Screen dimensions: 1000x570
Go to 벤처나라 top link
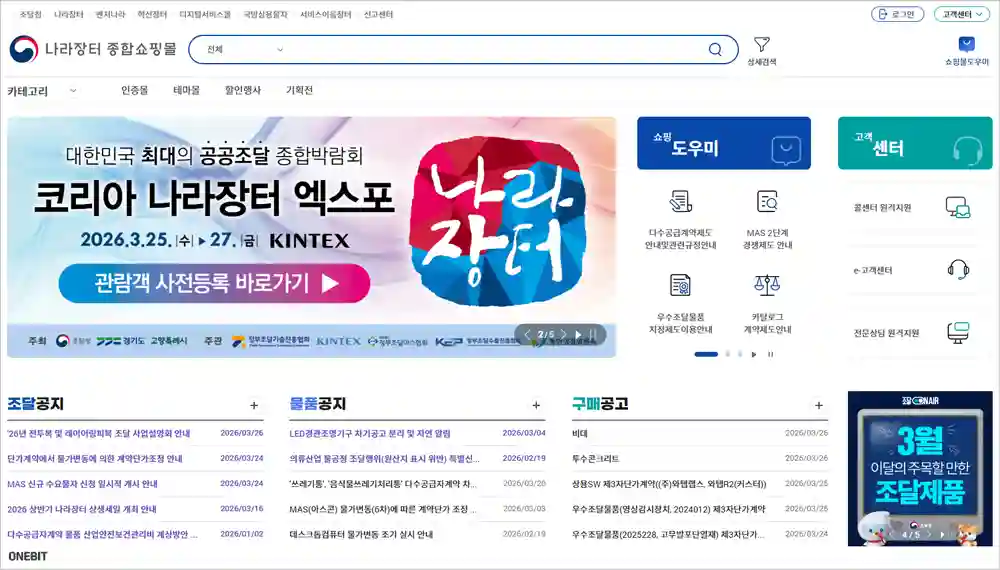[x=110, y=14]
